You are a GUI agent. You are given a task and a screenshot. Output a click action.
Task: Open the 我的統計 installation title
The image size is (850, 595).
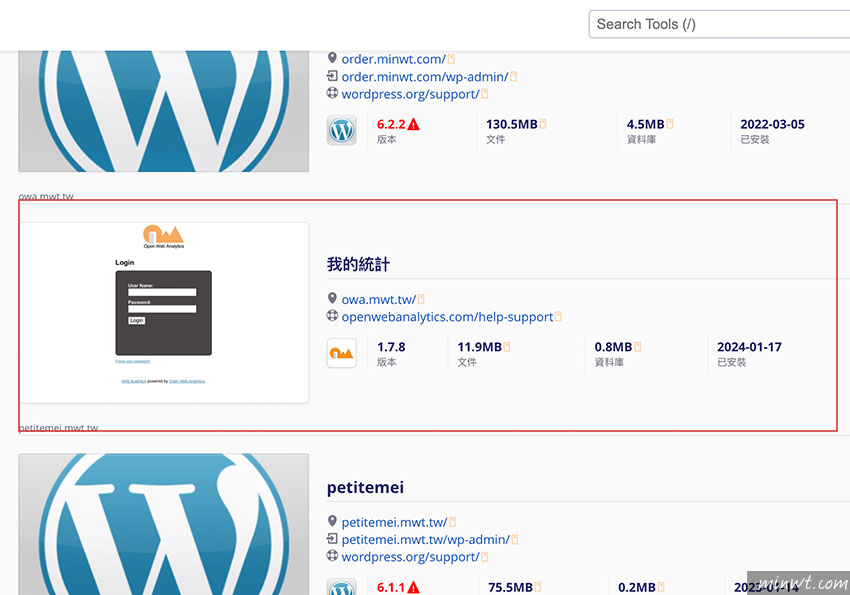358,264
